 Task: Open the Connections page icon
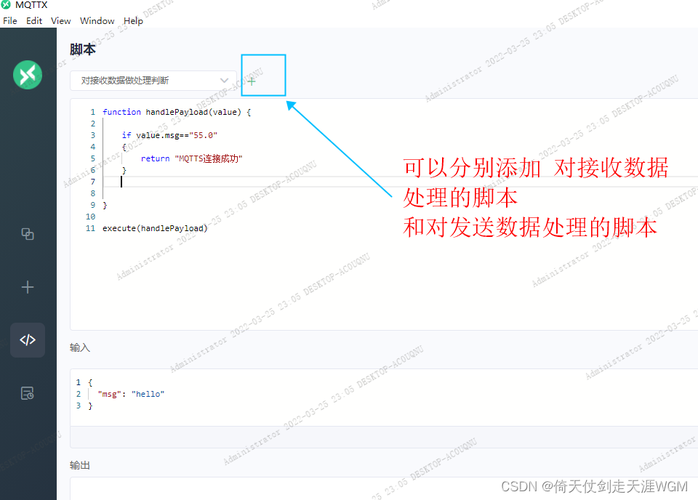pos(28,234)
